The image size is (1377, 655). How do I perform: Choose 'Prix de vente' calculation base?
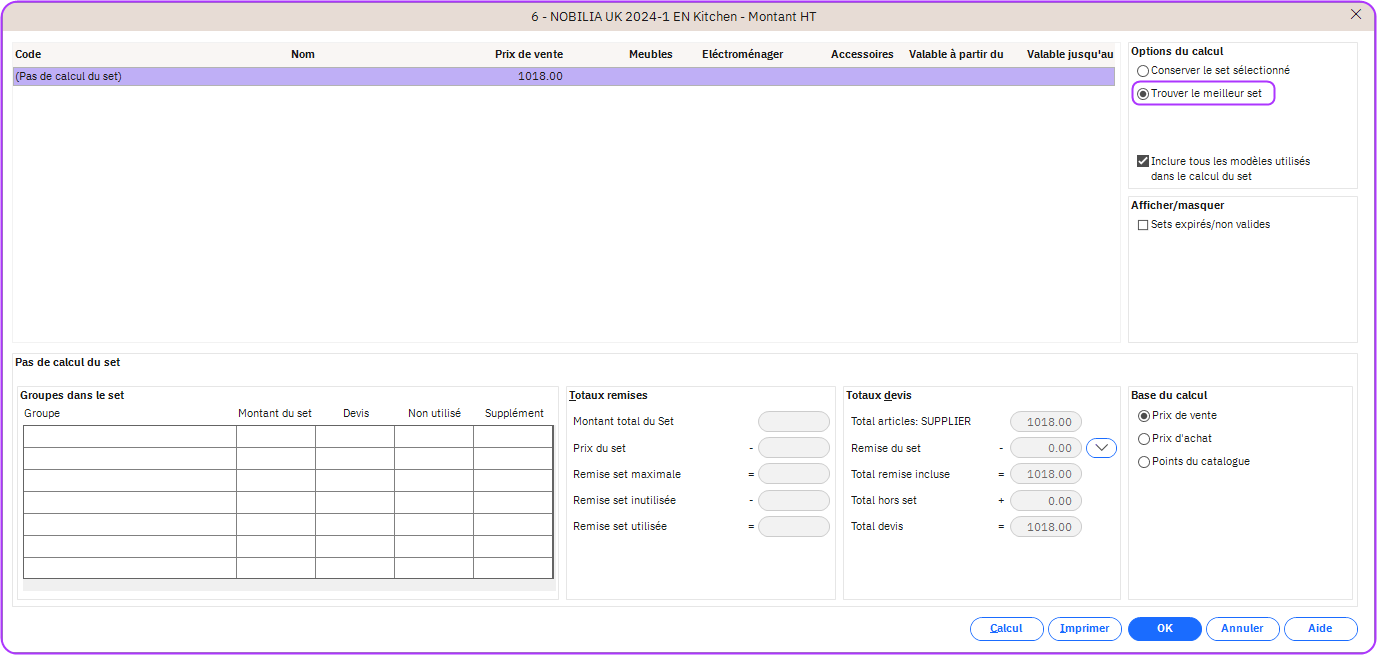(x=1144, y=416)
